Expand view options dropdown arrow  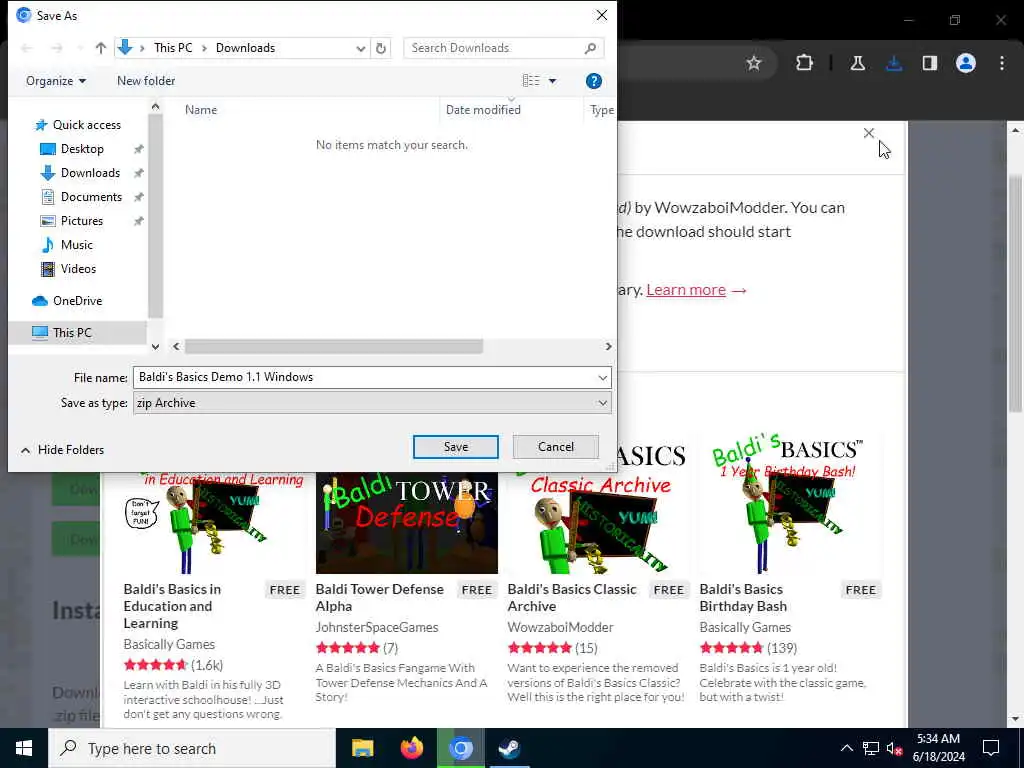[x=552, y=81]
